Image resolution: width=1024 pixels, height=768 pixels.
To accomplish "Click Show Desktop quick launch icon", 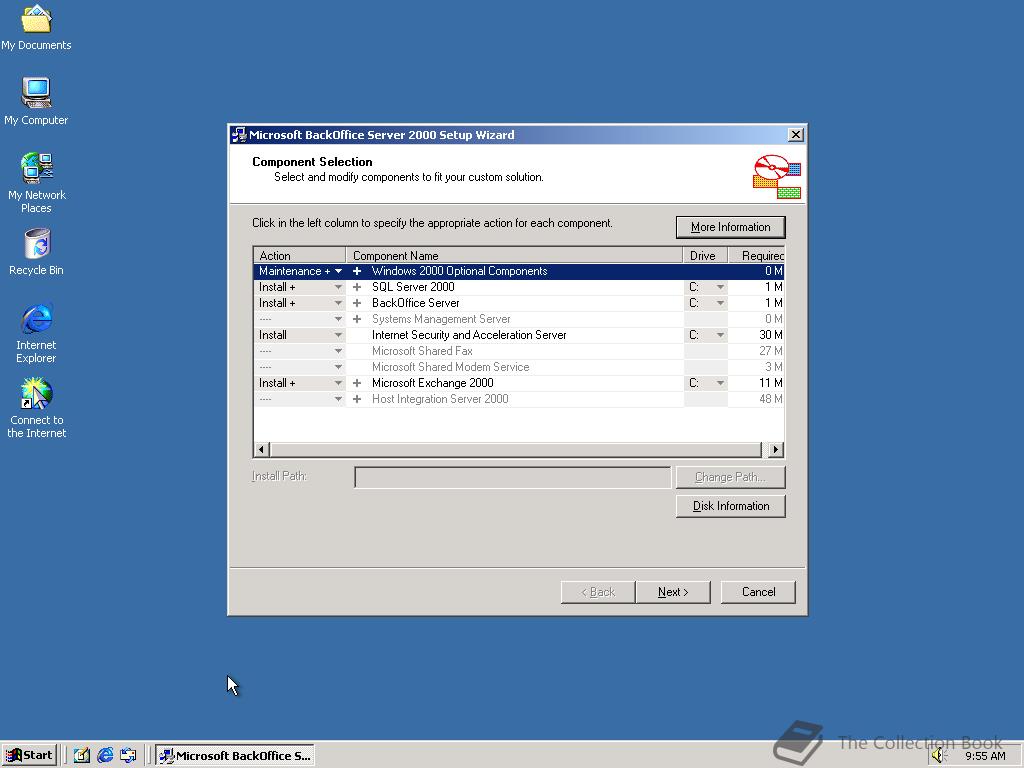I will click(82, 755).
